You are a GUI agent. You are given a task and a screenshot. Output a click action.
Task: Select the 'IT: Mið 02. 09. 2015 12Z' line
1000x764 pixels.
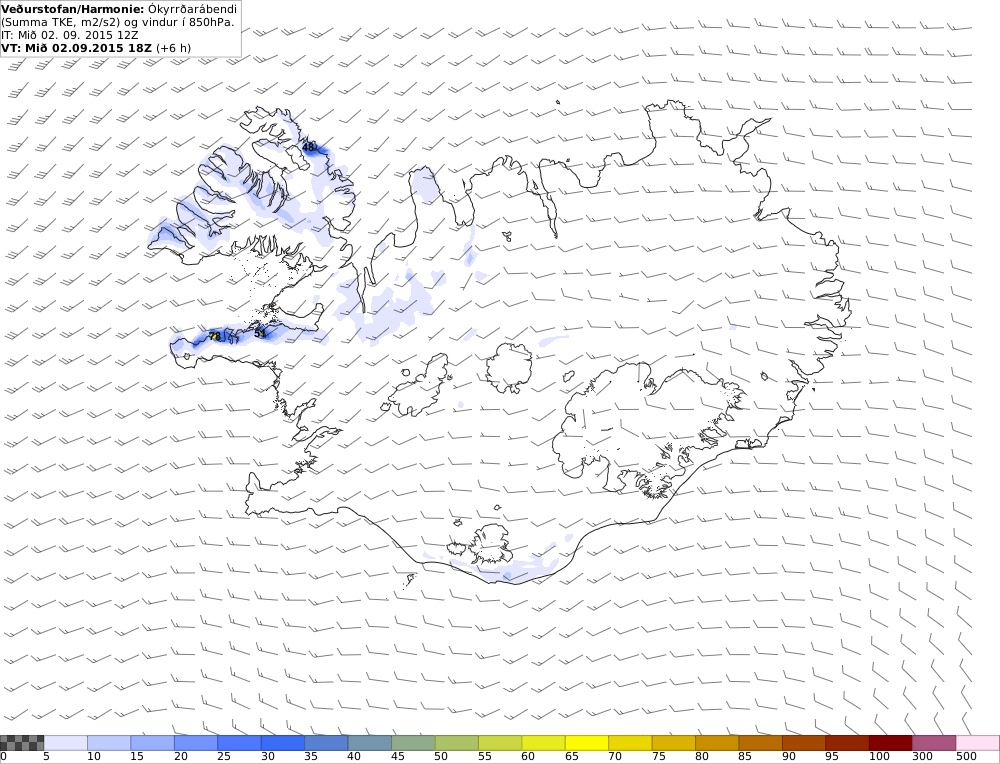70,35
